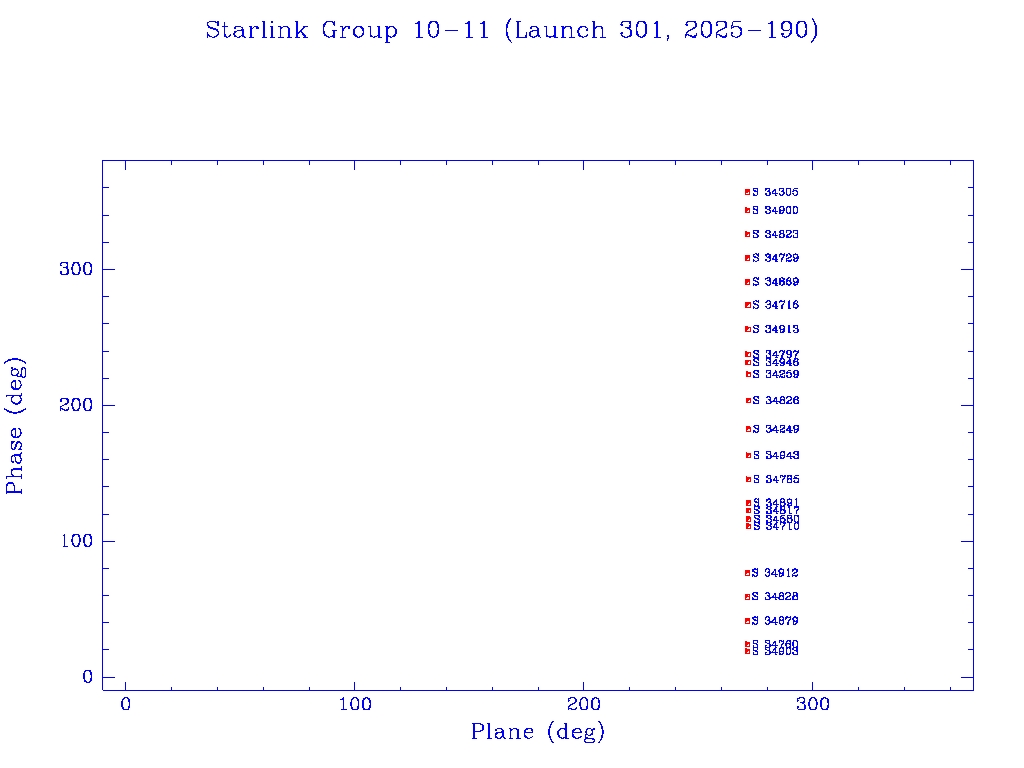Click the red marker beside S 34912
Viewport: 1024px width, 768px height.
point(747,573)
